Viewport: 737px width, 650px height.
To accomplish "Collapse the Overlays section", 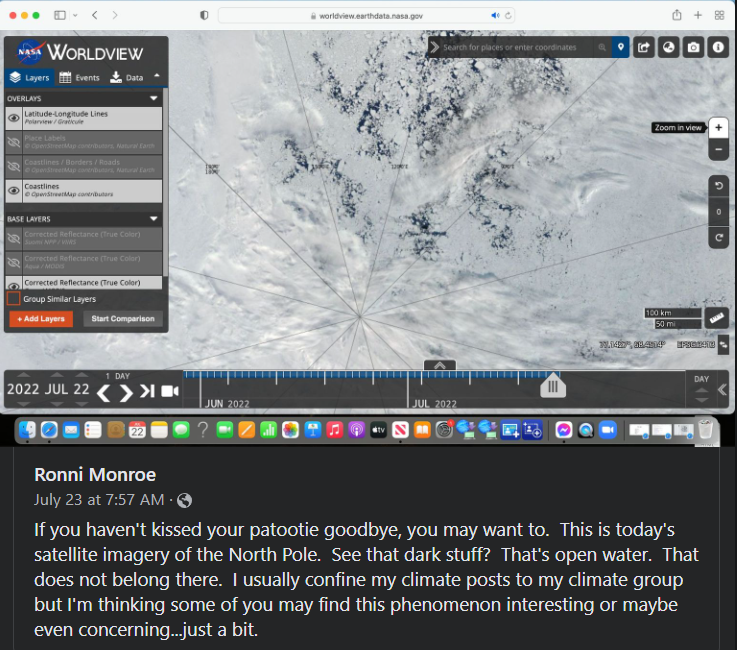I will pyautogui.click(x=154, y=99).
